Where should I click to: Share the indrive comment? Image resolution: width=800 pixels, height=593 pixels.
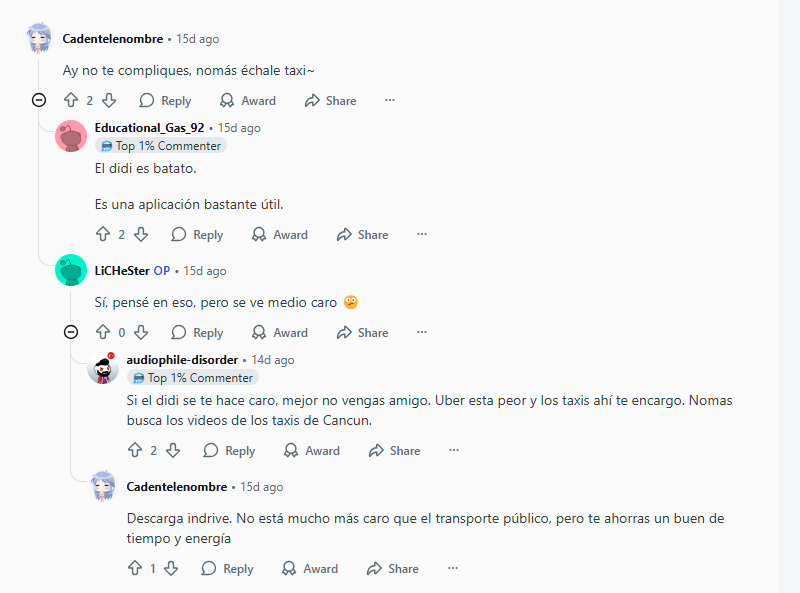pyautogui.click(x=392, y=568)
